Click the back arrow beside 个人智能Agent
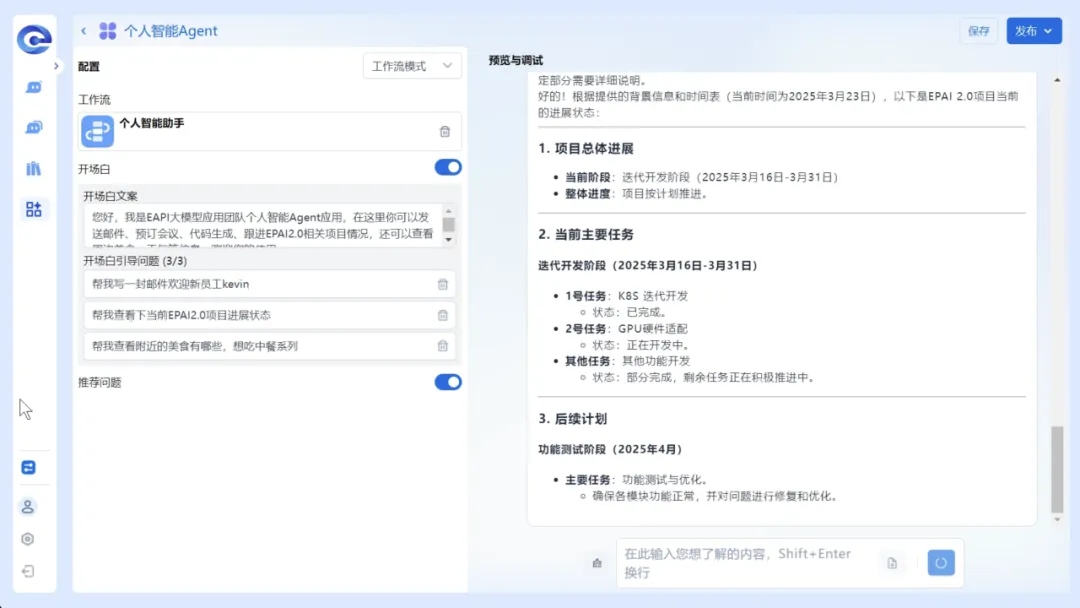The image size is (1080, 608). (x=84, y=31)
